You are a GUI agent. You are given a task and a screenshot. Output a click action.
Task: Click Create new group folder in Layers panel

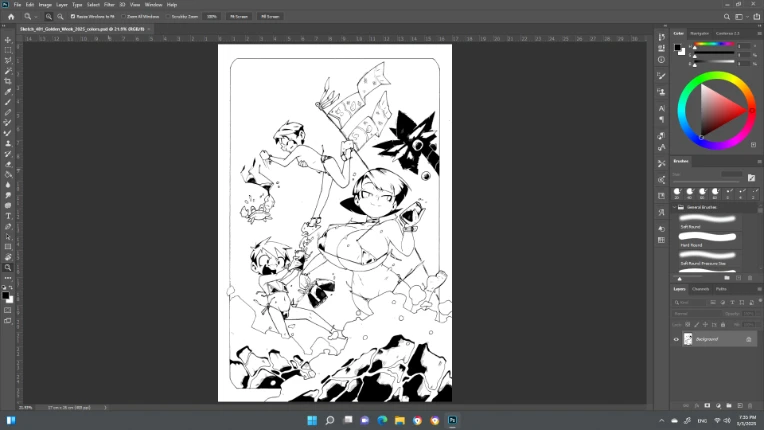[x=728, y=406]
